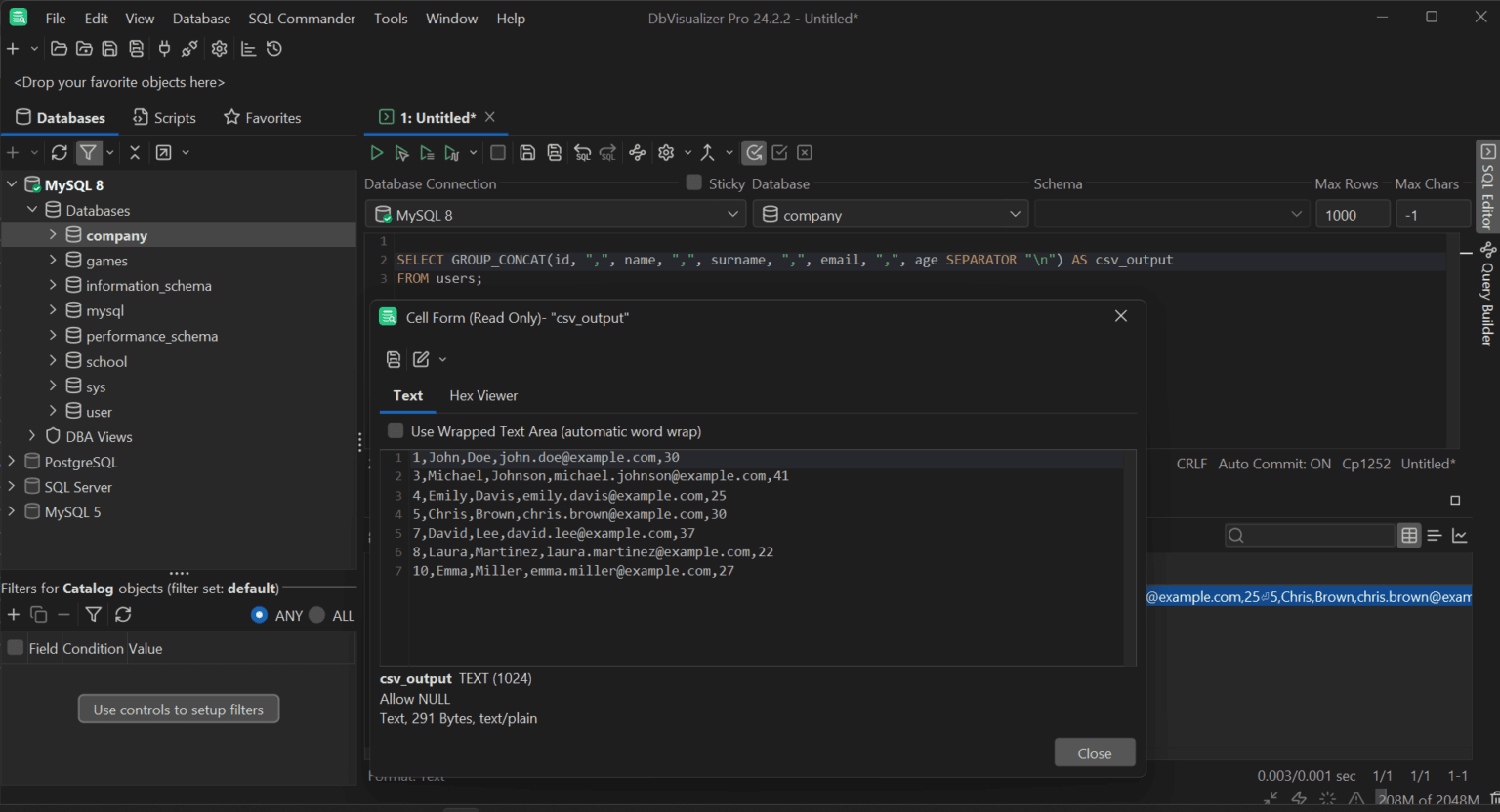1500x812 pixels.
Task: Enable the Sticky checkbox
Action: point(693,183)
